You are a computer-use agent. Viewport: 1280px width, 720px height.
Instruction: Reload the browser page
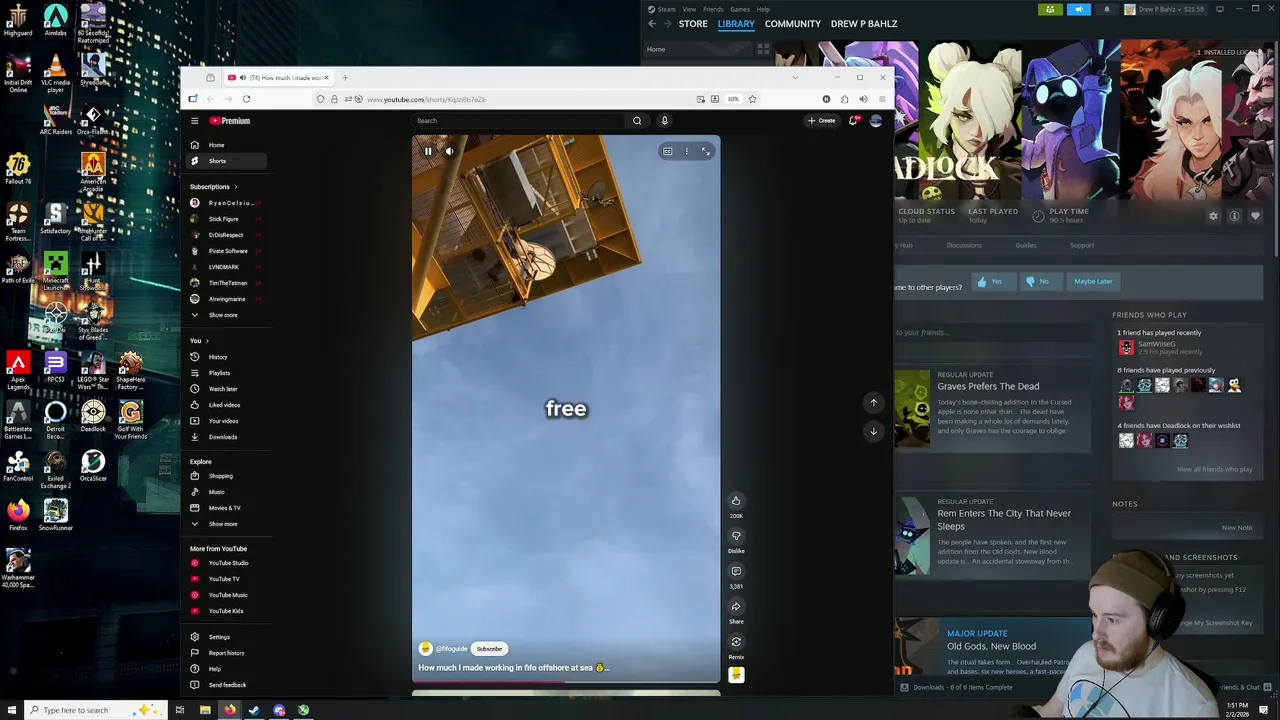pos(246,99)
